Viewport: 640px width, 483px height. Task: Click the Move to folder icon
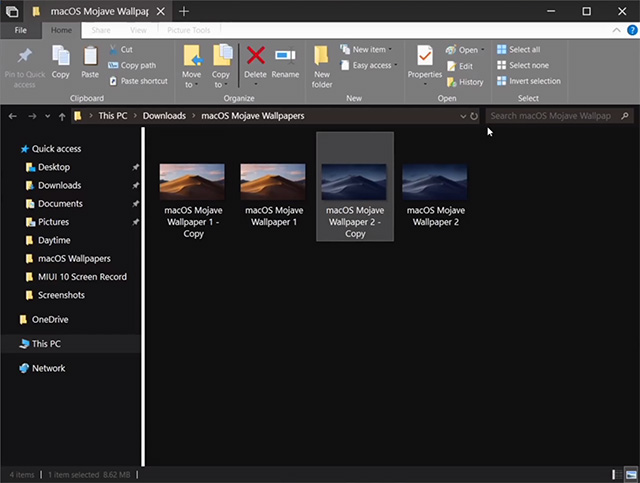pos(192,56)
